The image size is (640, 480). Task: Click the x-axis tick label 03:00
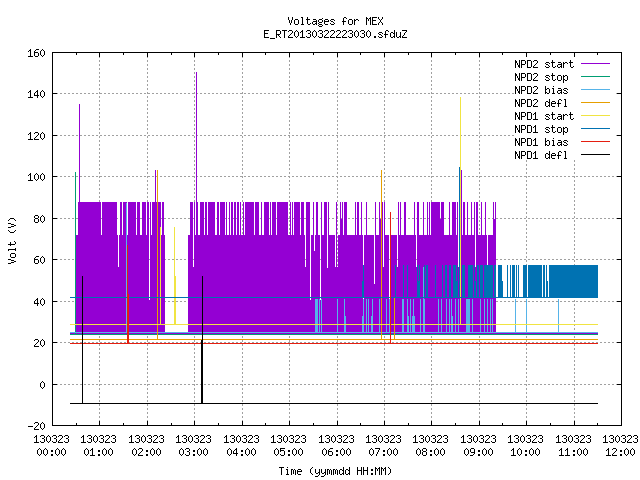(193, 452)
